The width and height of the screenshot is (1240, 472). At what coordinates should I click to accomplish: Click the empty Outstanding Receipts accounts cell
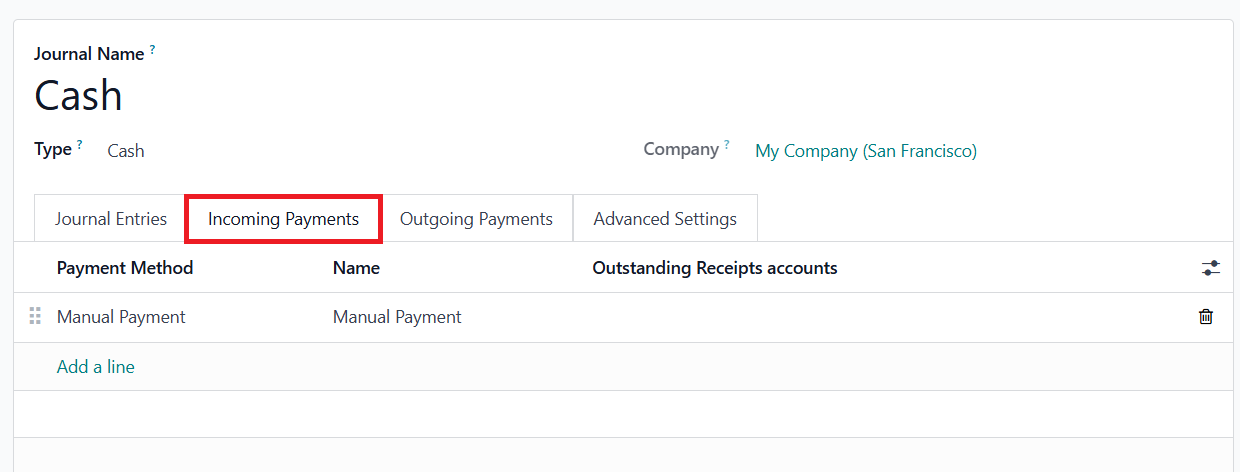click(800, 317)
